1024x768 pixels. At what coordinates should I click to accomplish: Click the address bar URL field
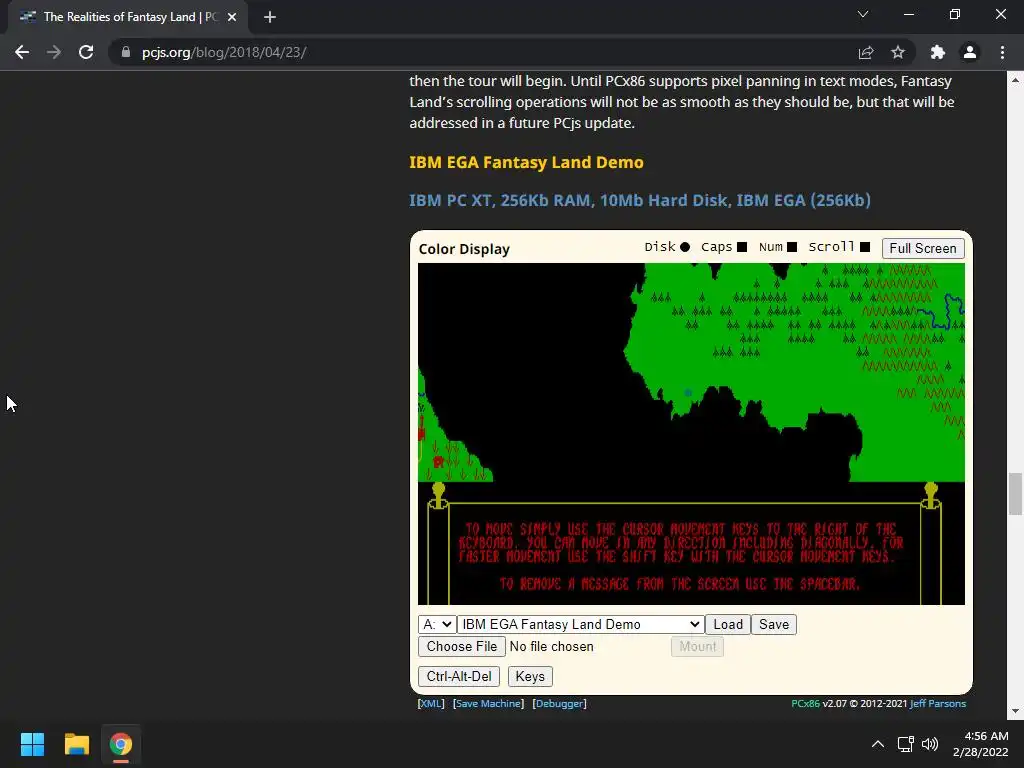[483, 52]
